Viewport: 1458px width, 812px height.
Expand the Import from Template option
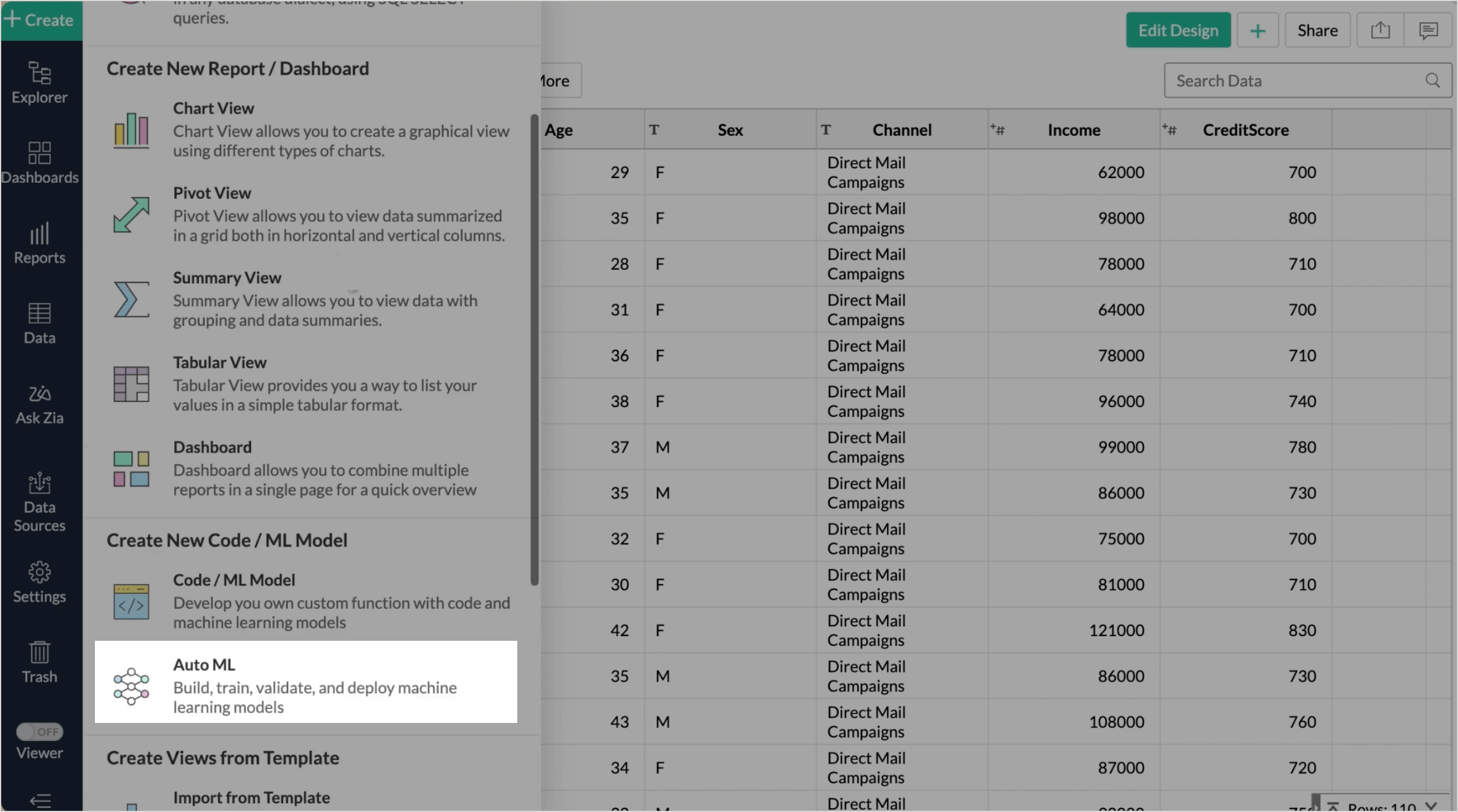click(x=251, y=797)
